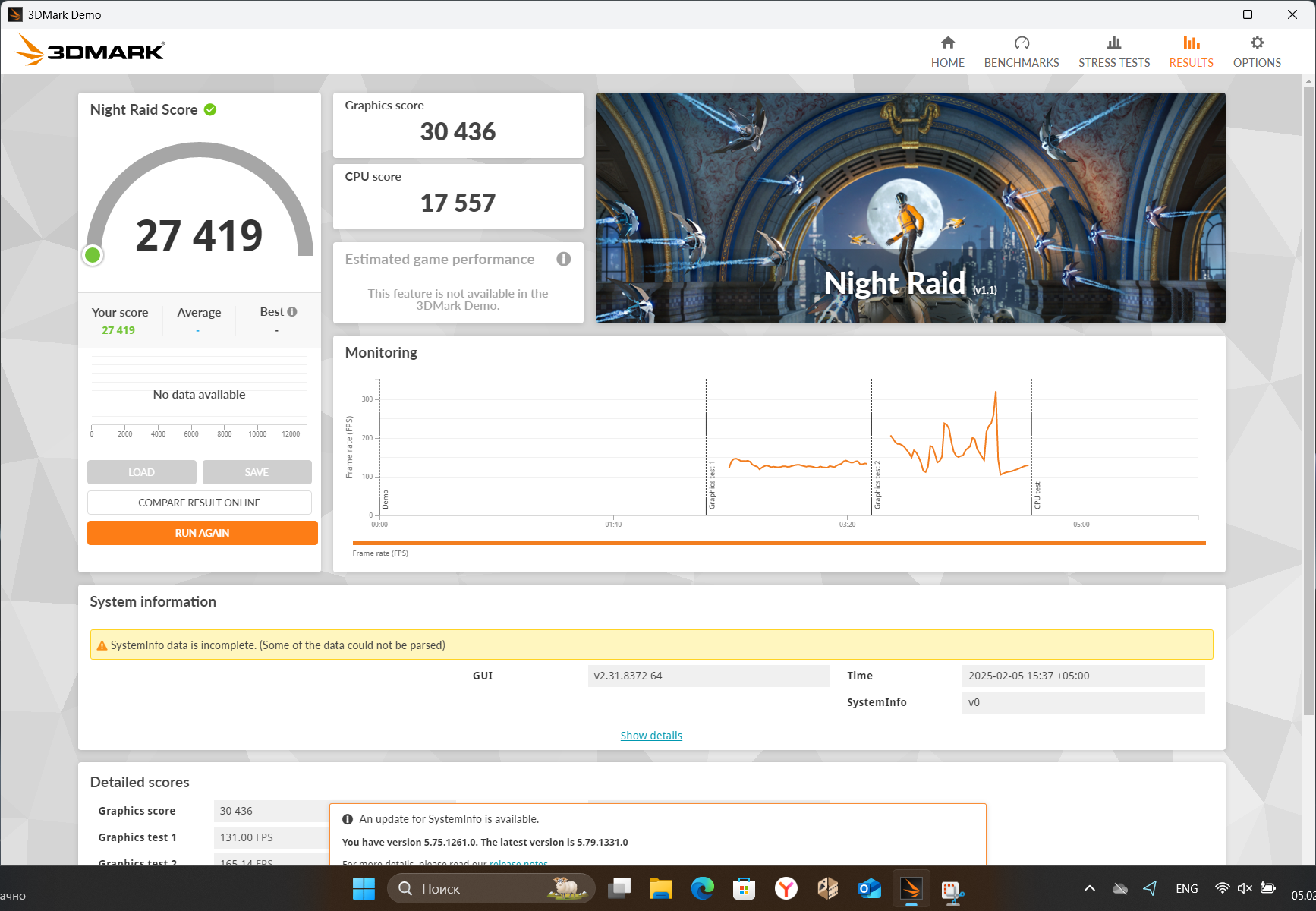Click the 3DMark logo
Viewport: 1316px width, 911px height.
pos(90,50)
